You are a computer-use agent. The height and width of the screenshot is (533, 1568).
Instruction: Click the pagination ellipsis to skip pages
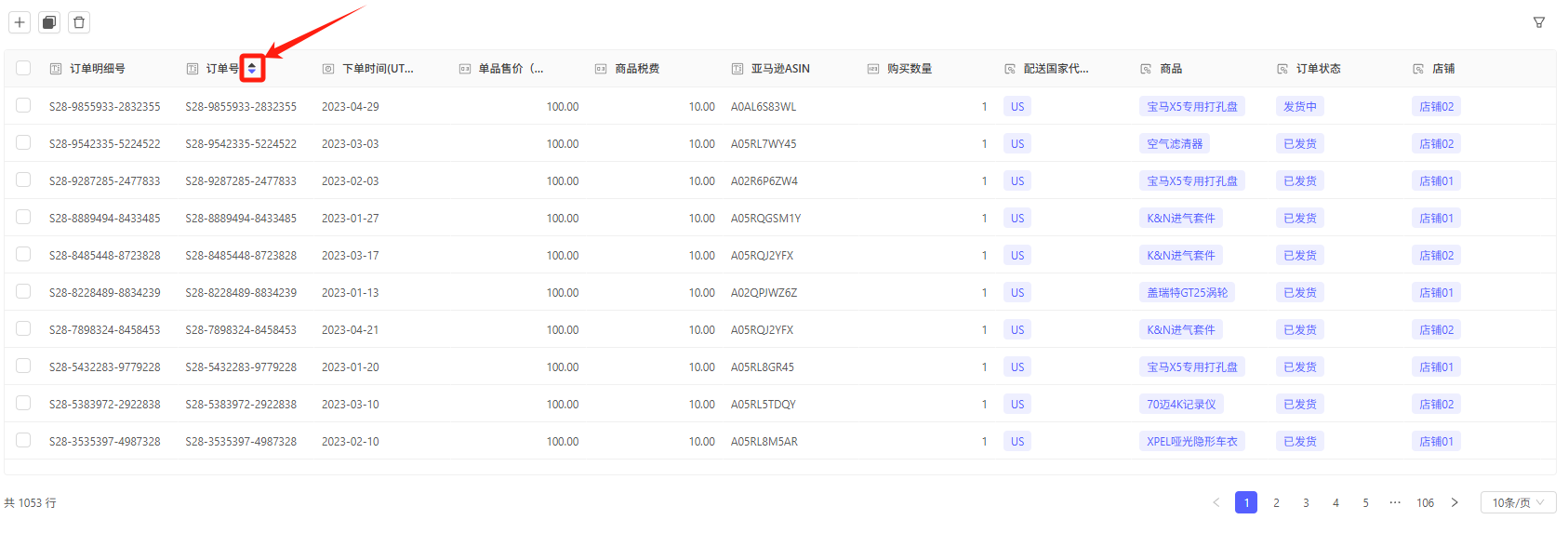click(1395, 502)
